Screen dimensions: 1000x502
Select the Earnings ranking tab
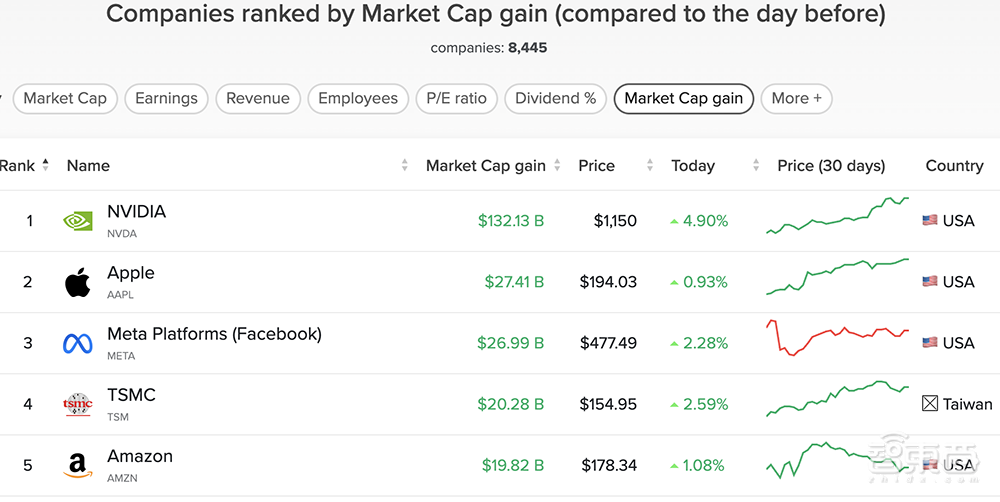pyautogui.click(x=166, y=98)
